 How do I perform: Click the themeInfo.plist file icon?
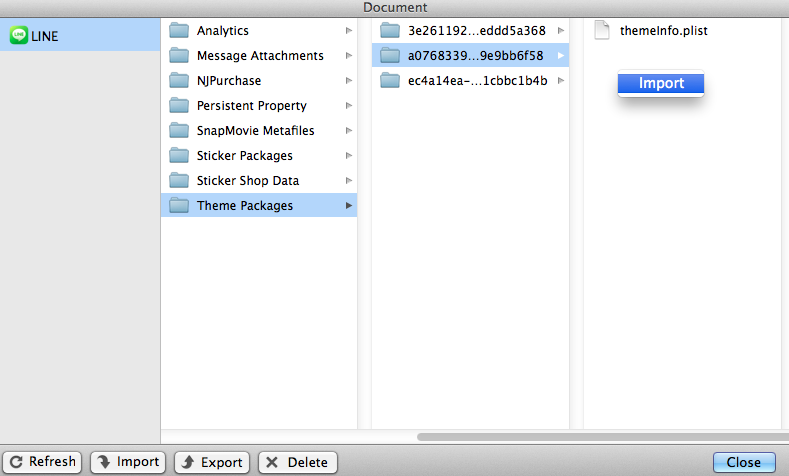point(602,30)
